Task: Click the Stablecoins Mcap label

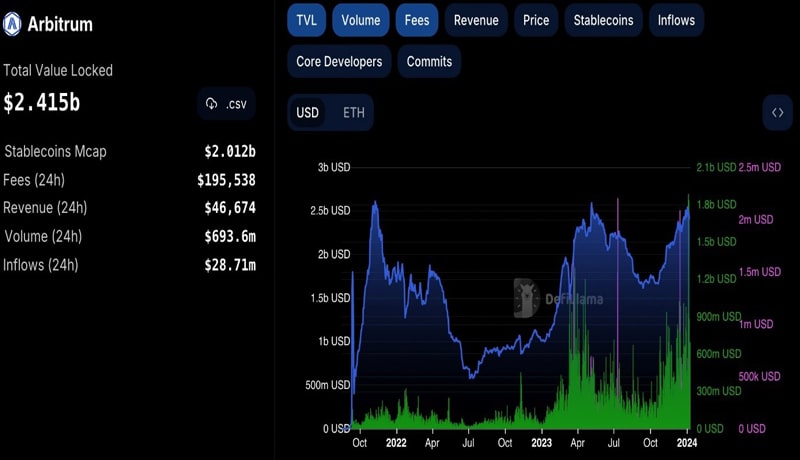Action: click(56, 151)
